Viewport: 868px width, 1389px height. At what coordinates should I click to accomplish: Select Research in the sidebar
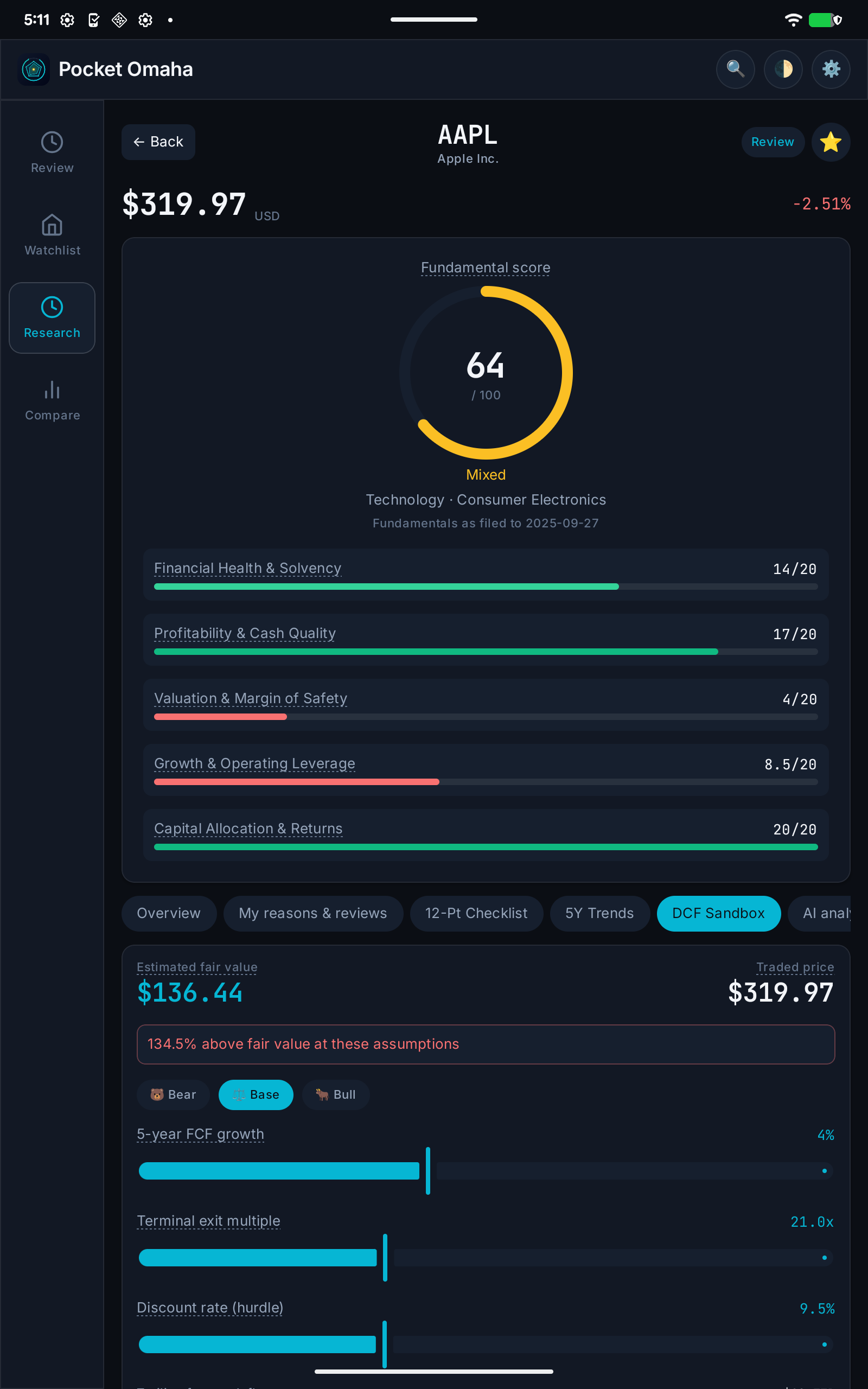[x=52, y=318]
